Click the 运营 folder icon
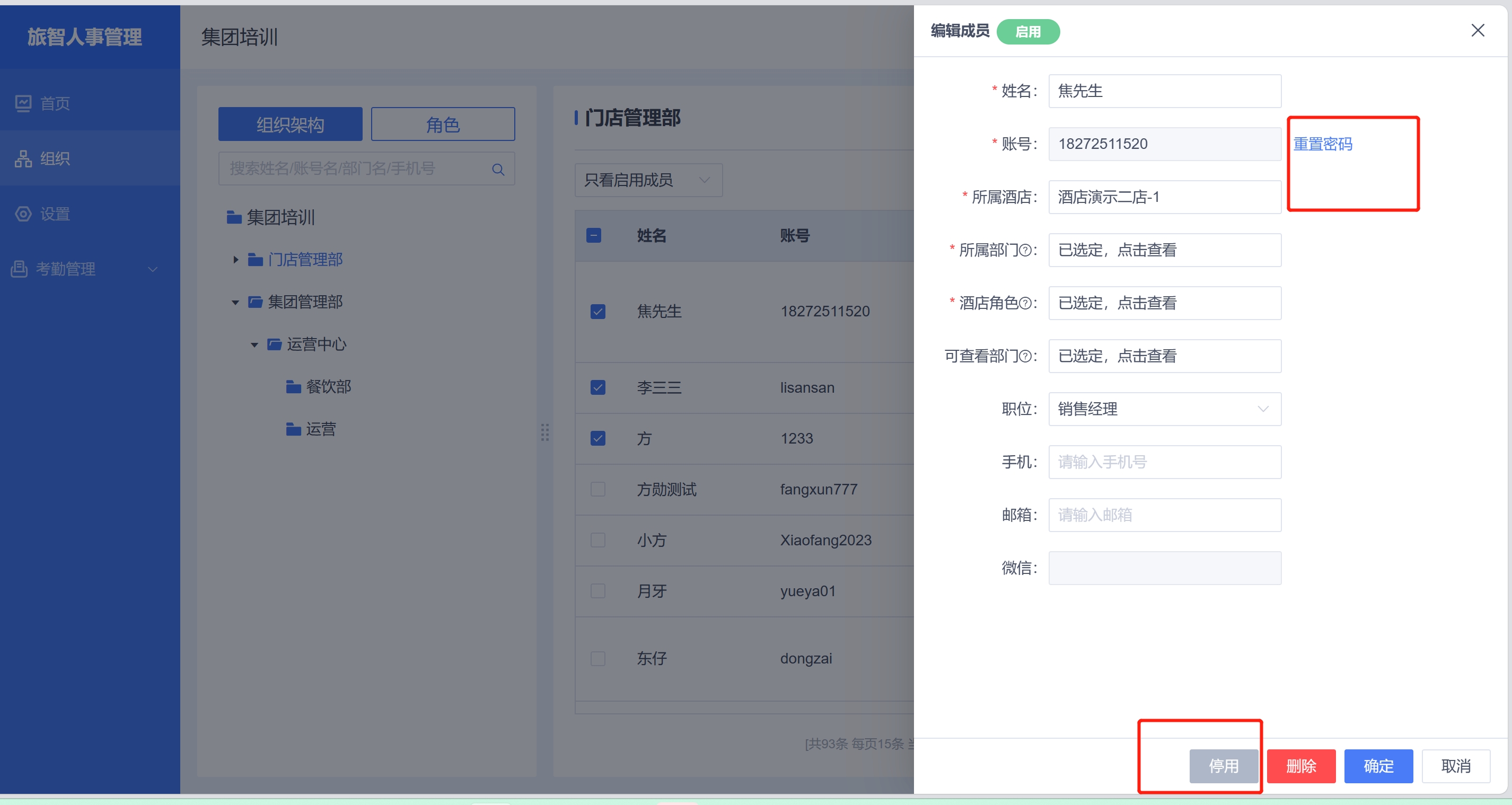 294,429
